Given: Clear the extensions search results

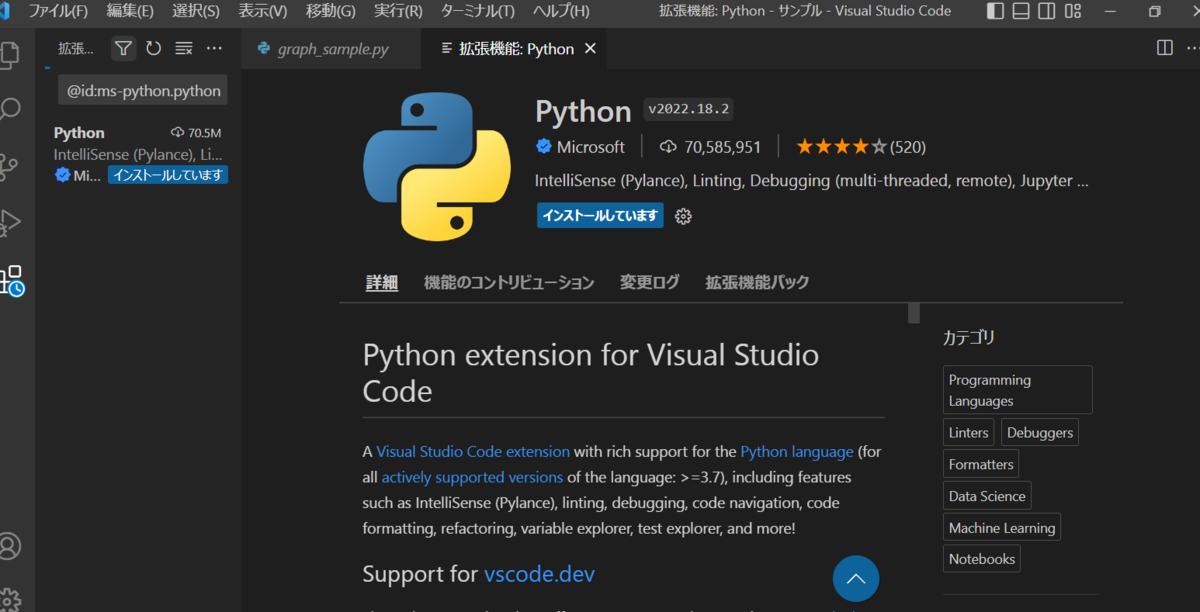Looking at the screenshot, I should [x=183, y=48].
